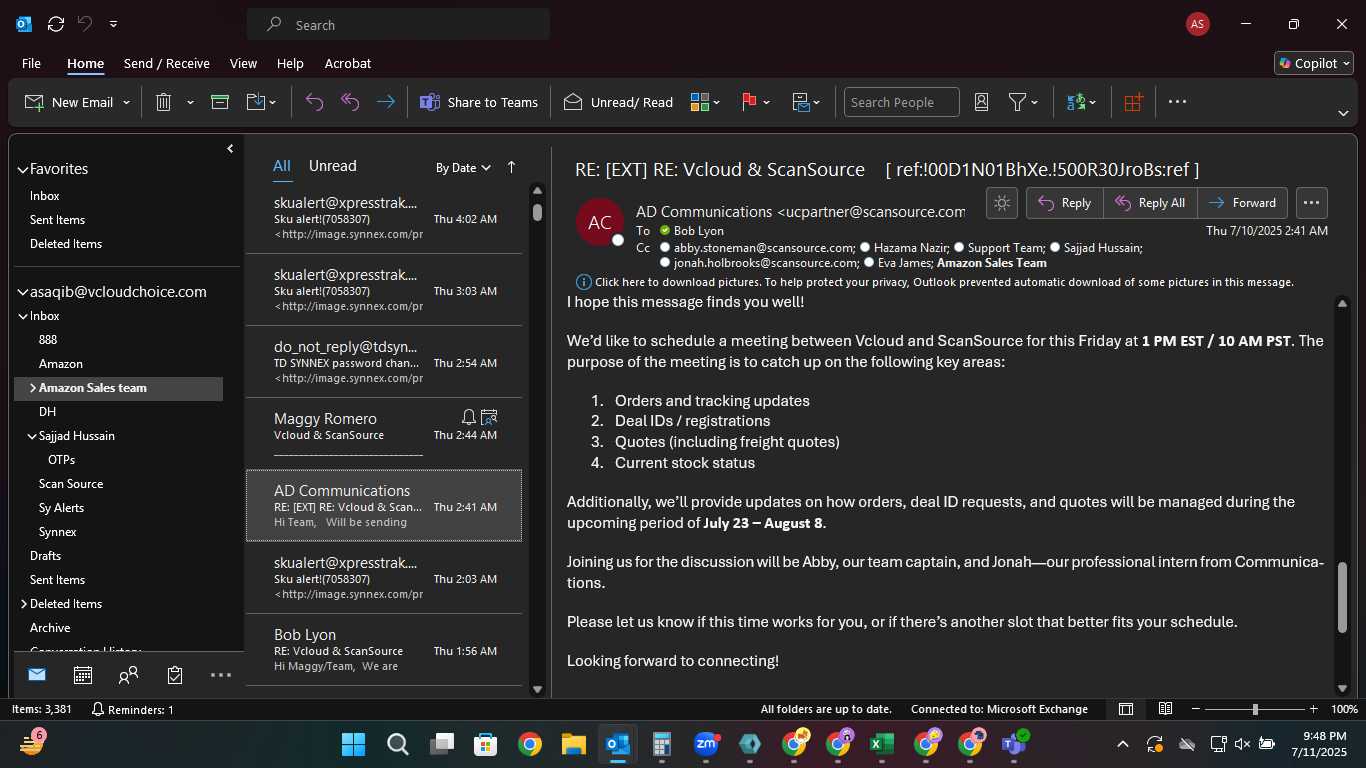Viewport: 1366px width, 768px height.
Task: Click Share to Teams button
Action: point(478,102)
